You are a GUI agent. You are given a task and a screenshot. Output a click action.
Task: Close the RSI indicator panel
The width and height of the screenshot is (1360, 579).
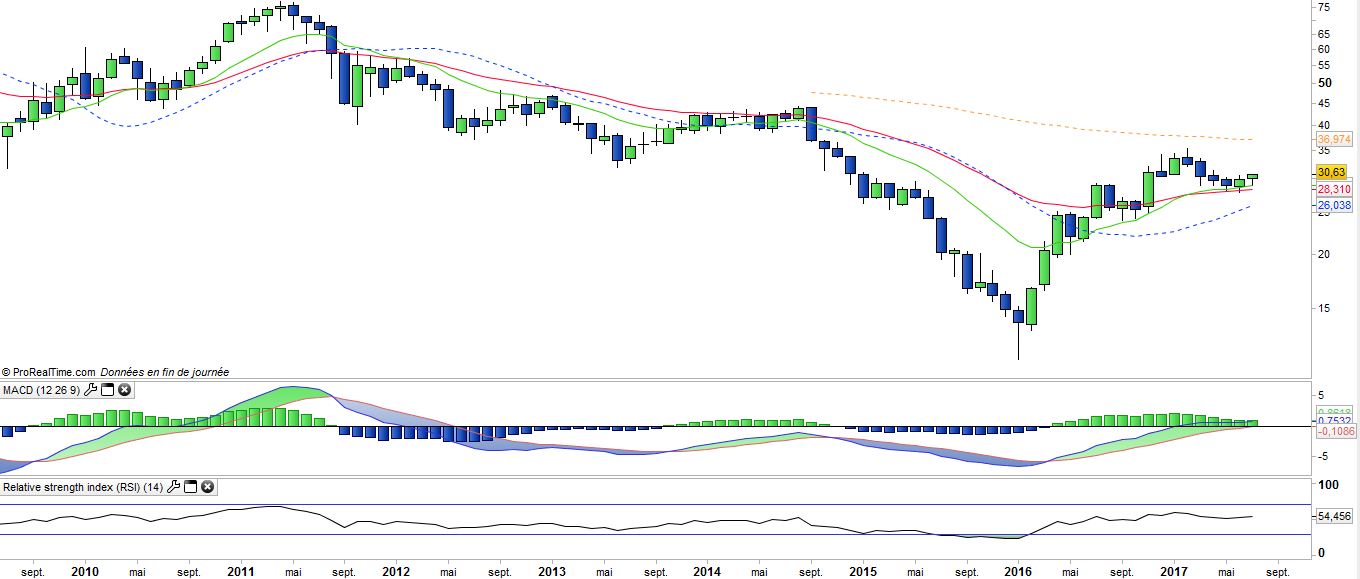click(x=207, y=488)
